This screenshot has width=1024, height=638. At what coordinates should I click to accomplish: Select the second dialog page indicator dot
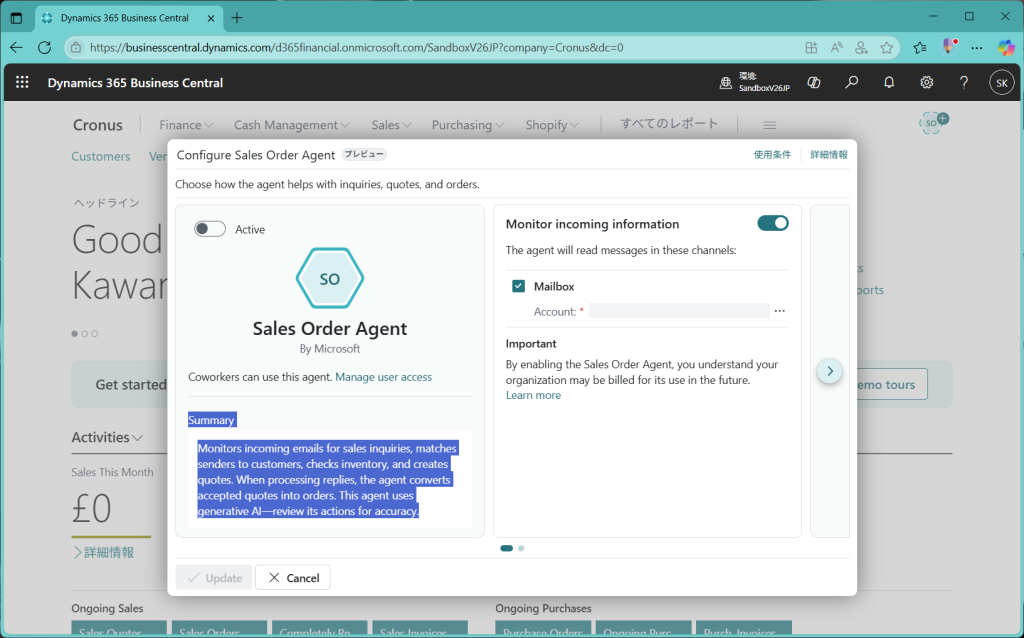pos(521,549)
